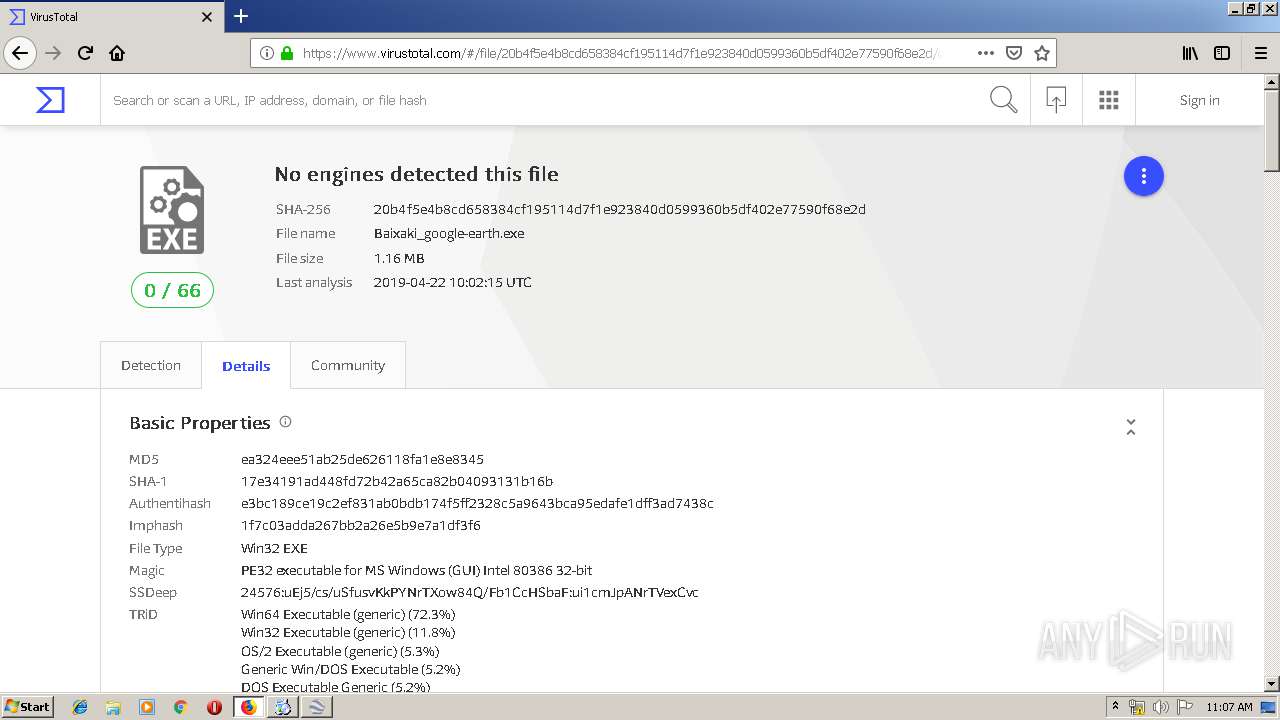Click the Magic PE32 executable description
The width and height of the screenshot is (1280, 720).
[416, 570]
